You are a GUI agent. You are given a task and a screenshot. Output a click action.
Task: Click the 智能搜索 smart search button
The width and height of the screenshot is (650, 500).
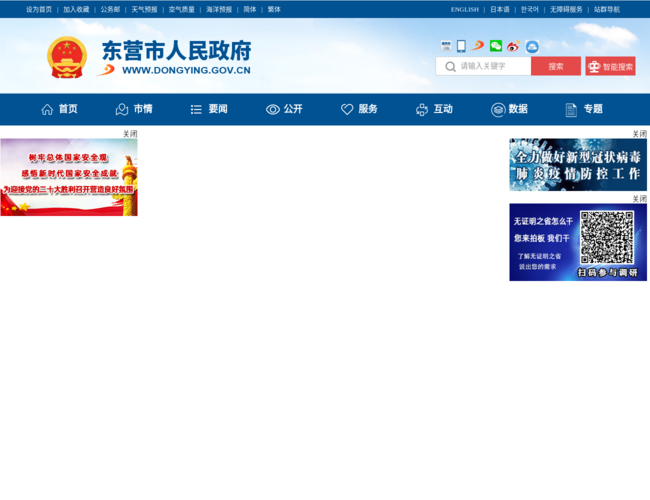[610, 67]
